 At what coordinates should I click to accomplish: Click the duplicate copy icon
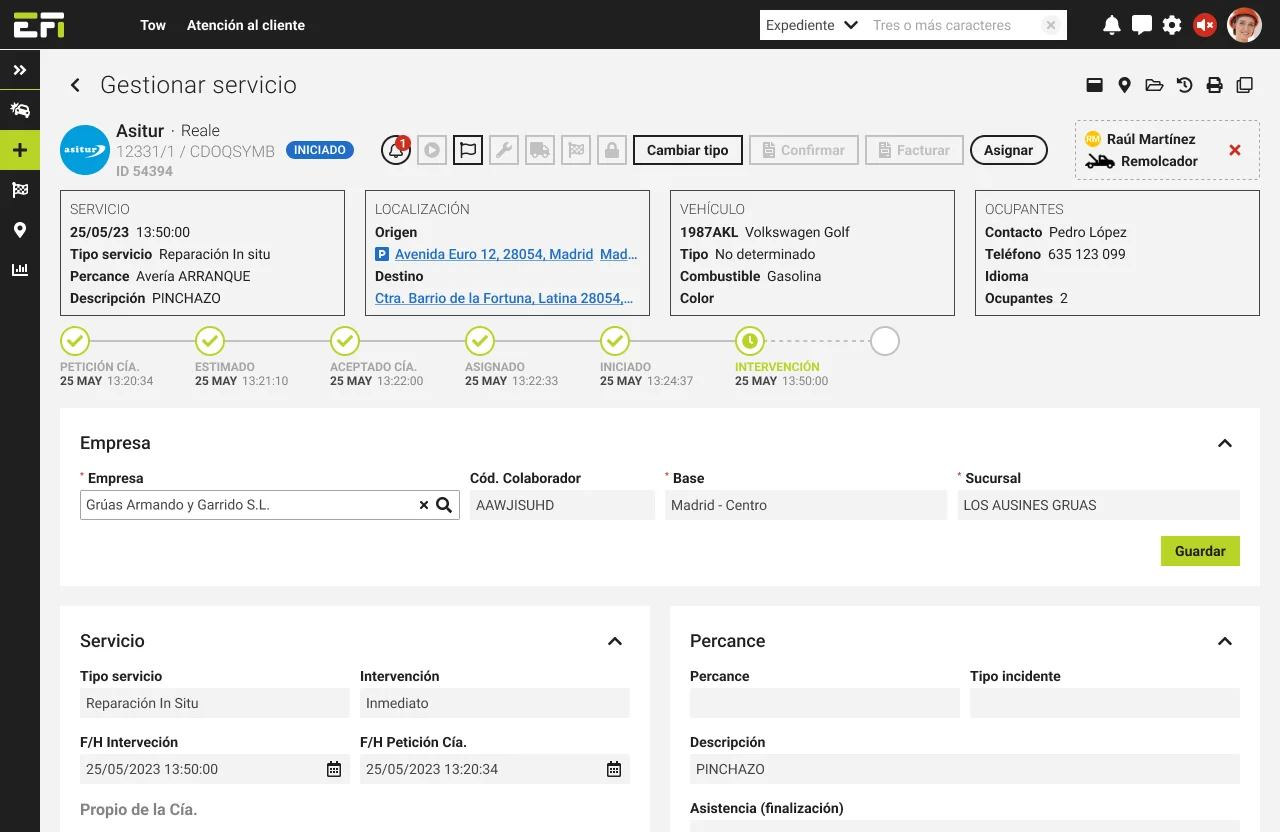point(1245,85)
